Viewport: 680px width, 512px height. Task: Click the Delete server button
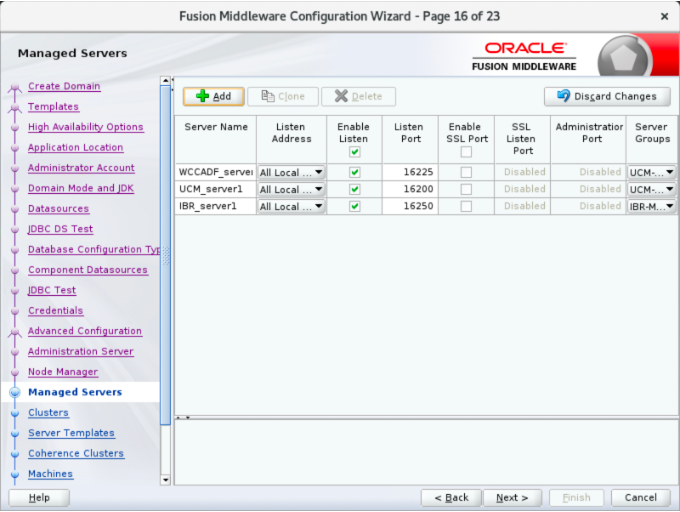[x=358, y=96]
